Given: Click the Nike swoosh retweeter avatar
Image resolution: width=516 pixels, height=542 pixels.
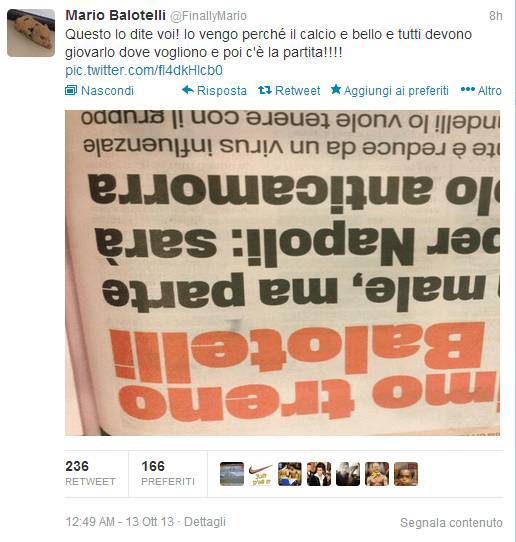Looking at the screenshot, I should coord(261,474).
